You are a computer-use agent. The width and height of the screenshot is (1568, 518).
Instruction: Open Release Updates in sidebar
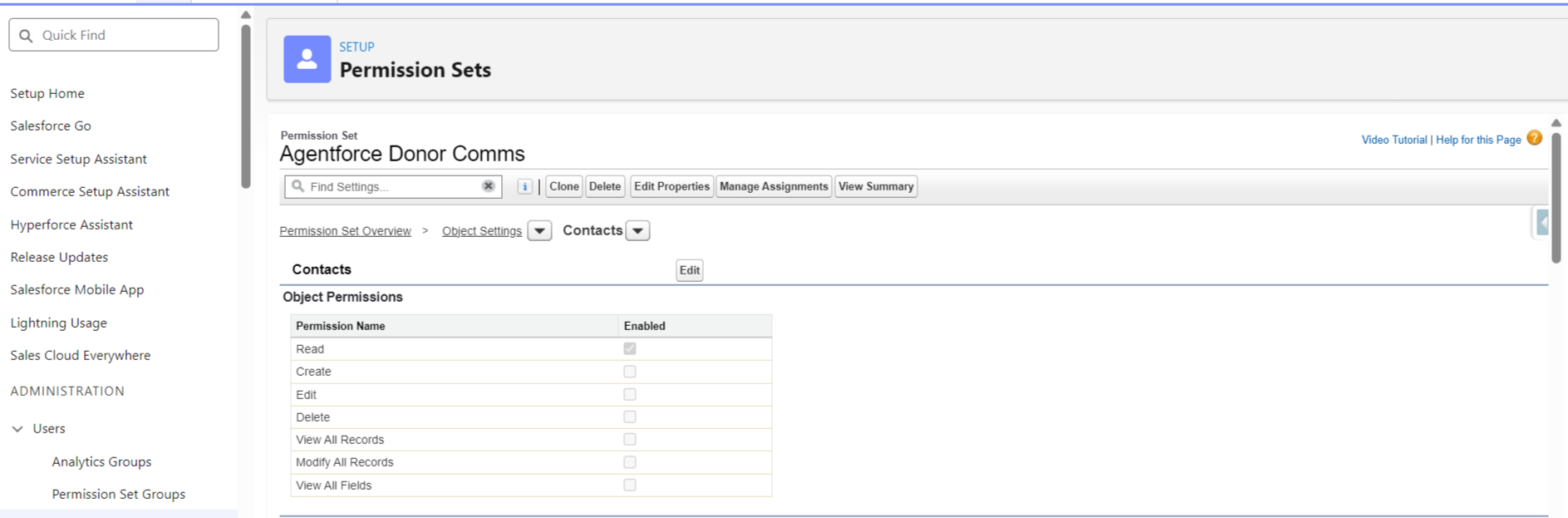tap(59, 257)
